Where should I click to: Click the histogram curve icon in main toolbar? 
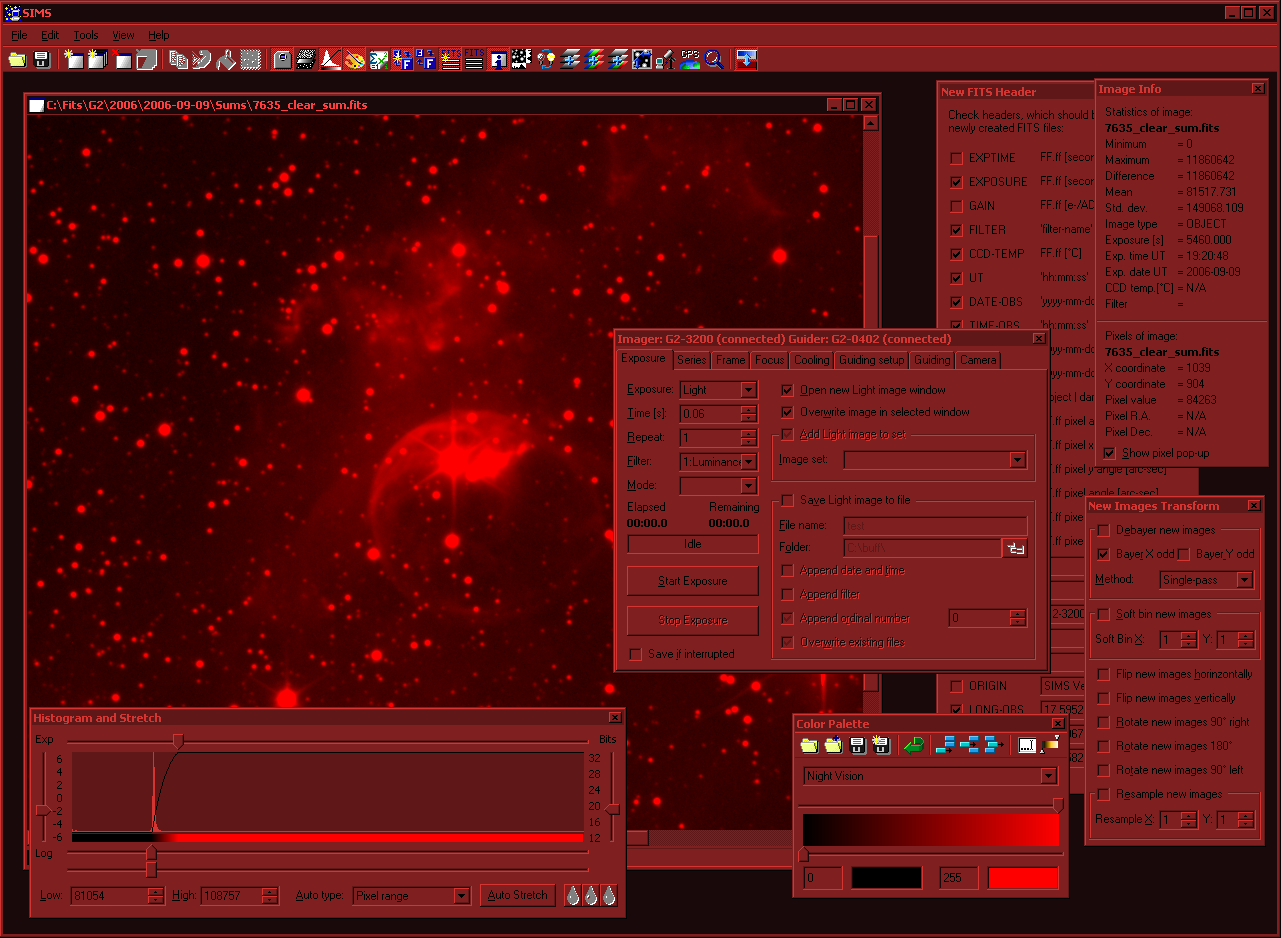click(330, 60)
